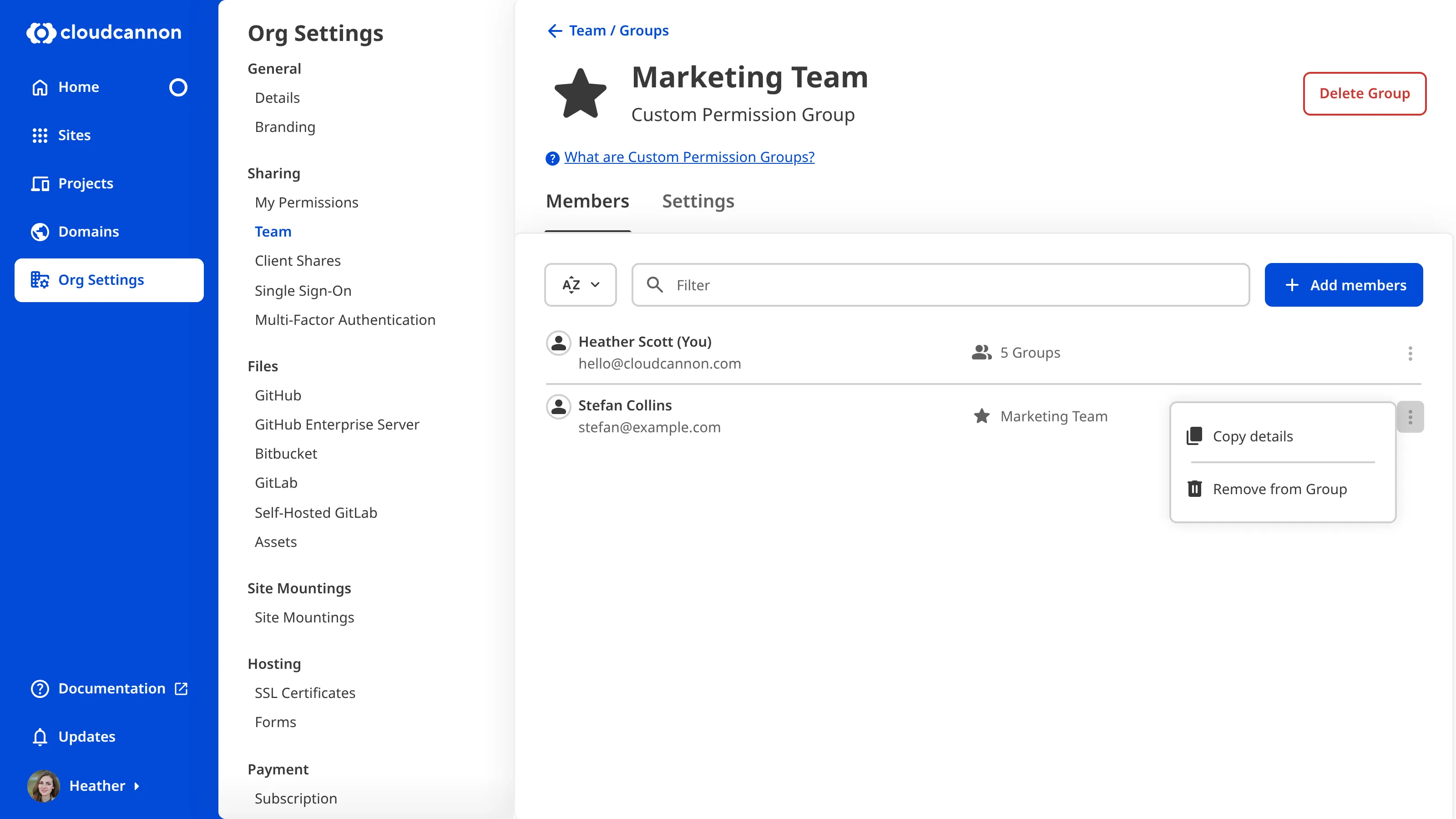Open the three-dot menu for Heather Scott
The height and width of the screenshot is (819, 1456).
[x=1410, y=353]
